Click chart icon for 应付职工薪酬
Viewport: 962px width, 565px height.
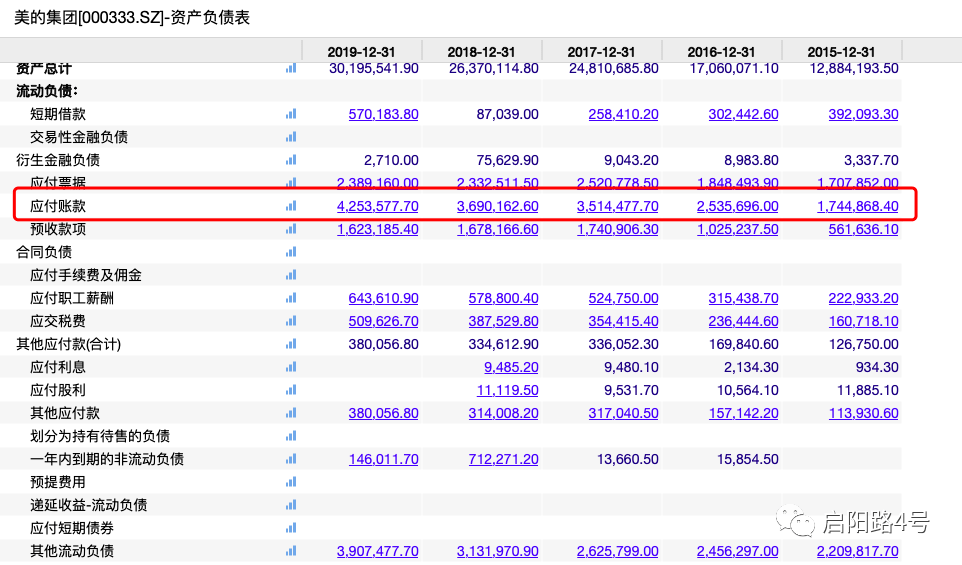[291, 298]
